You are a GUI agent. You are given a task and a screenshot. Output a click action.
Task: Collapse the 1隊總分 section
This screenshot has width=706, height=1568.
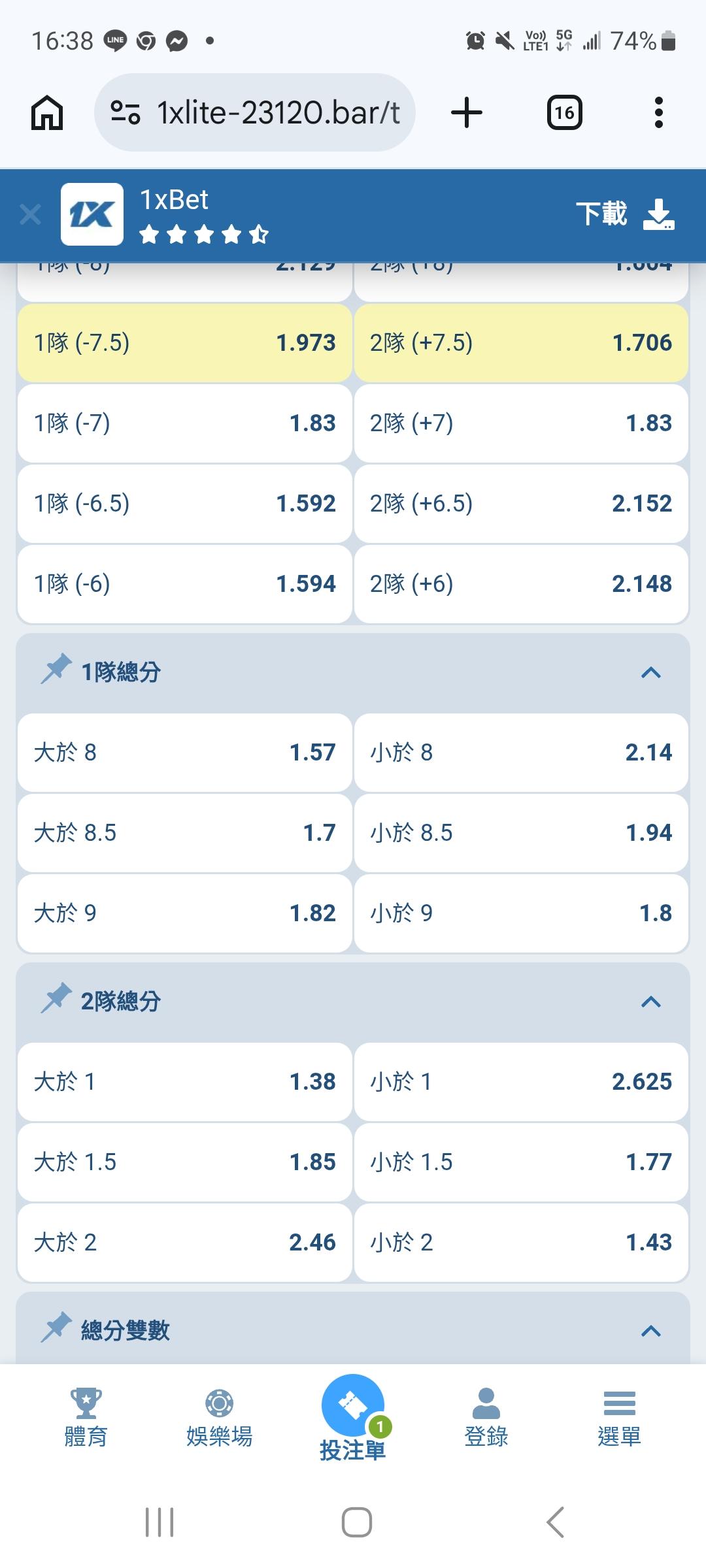pos(650,672)
